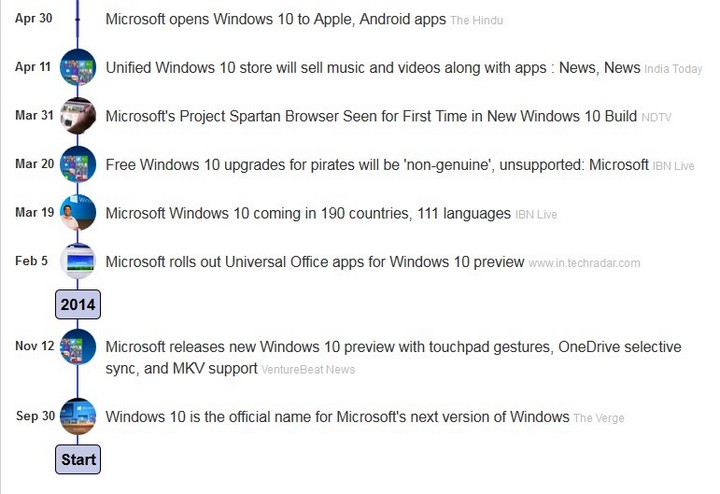Open the touchpad gestures preview headline

(x=393, y=347)
